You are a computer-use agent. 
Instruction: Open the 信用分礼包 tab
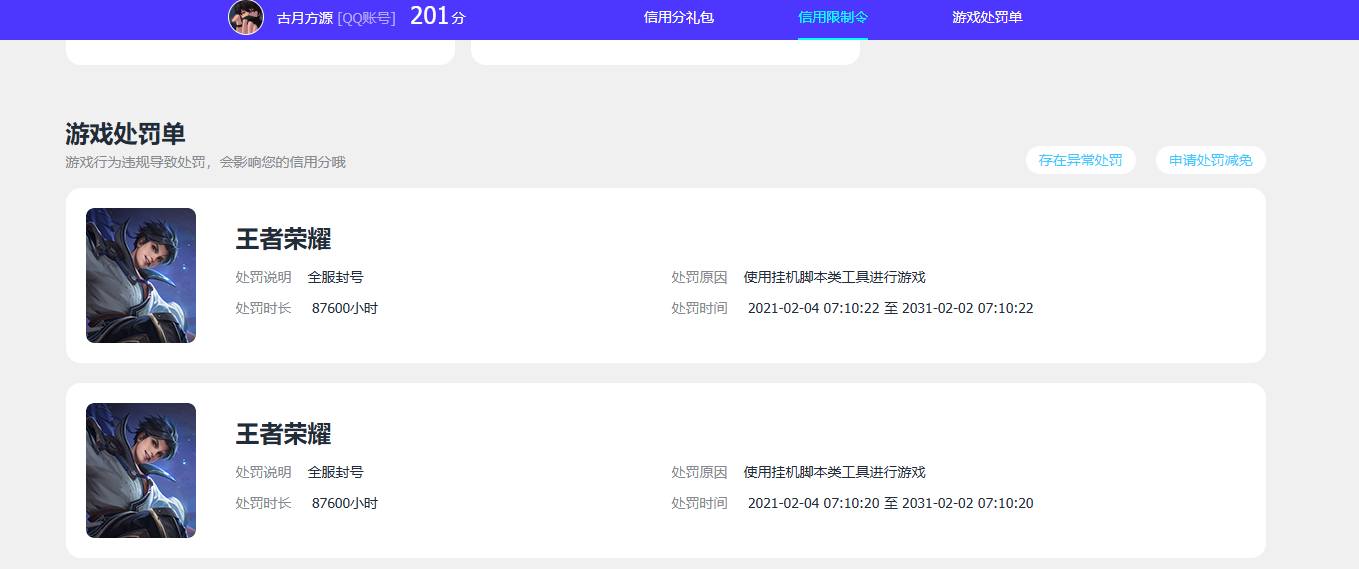679,17
